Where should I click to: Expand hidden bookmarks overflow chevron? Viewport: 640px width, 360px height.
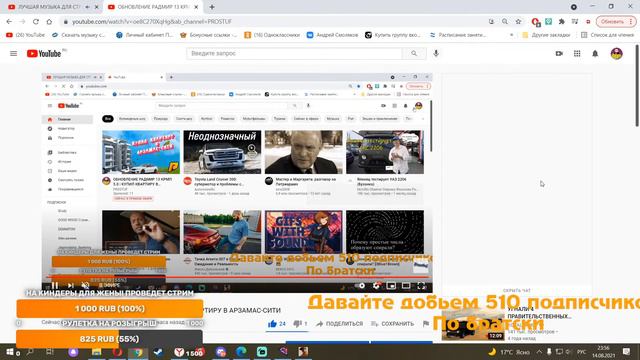tap(511, 35)
